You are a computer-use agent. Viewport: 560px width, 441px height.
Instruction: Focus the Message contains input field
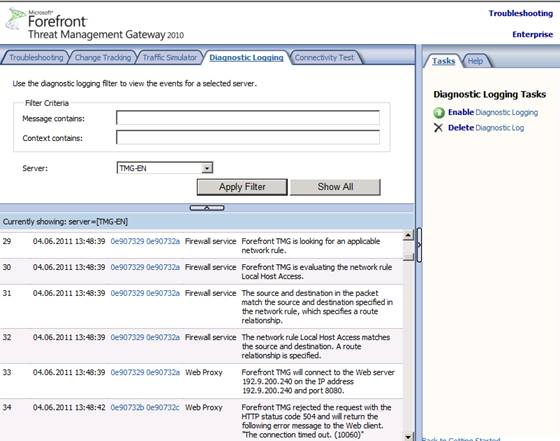pos(248,118)
